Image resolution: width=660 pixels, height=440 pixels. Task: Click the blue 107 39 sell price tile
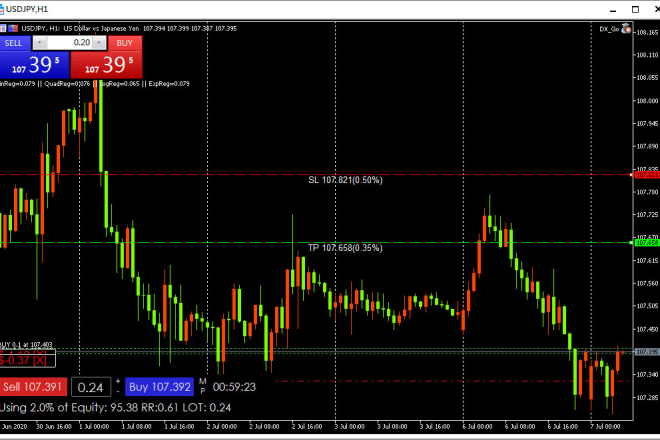click(34, 65)
